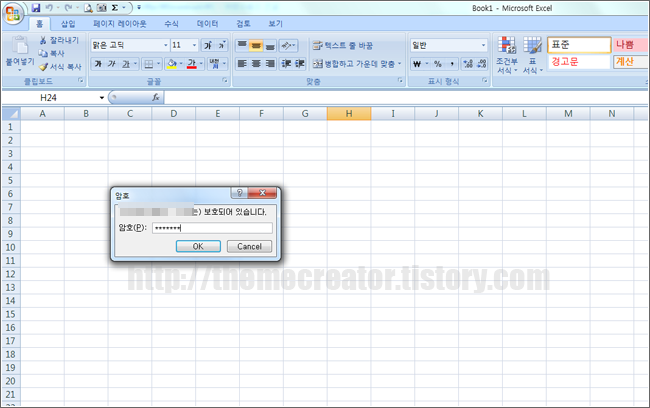
Task: Toggle 병합하고 가운데 맞춤 merge and center
Action: point(354,64)
